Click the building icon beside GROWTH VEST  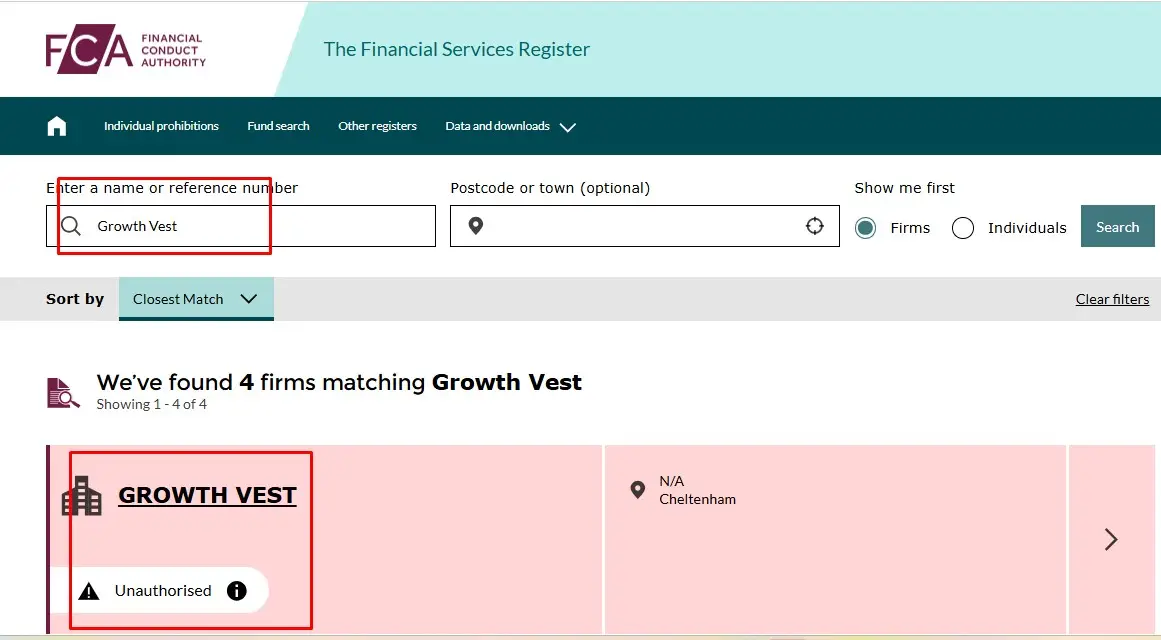click(x=80, y=494)
